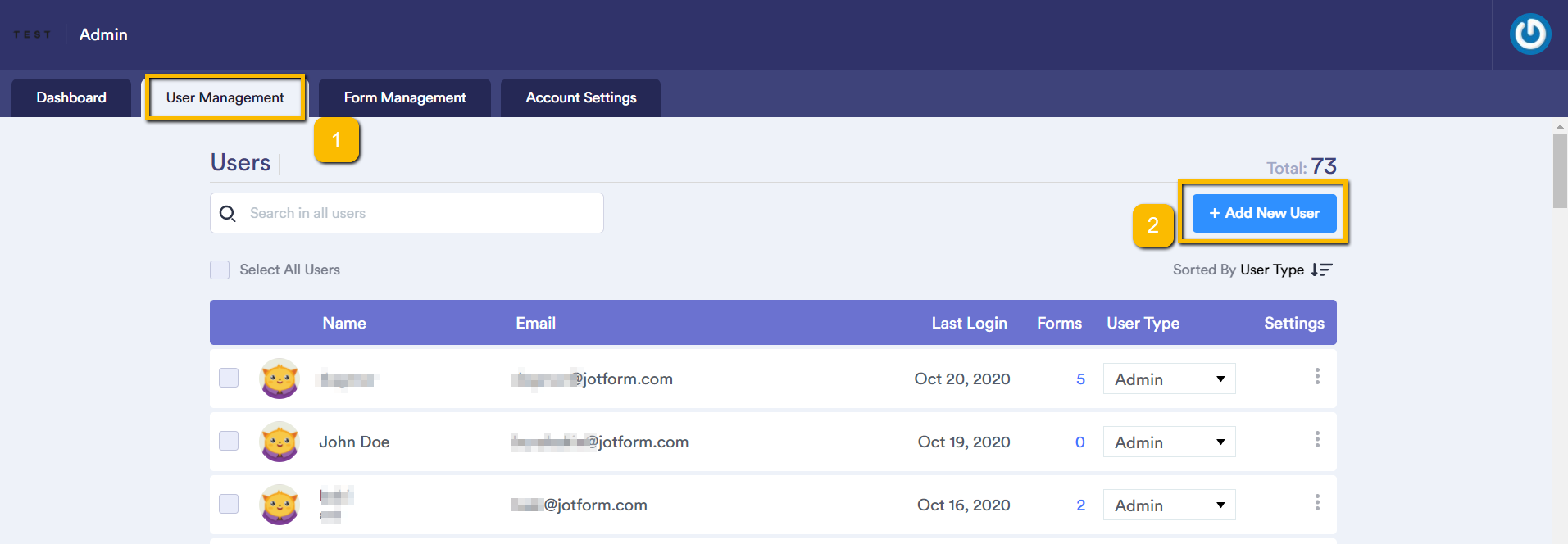
Task: Check the Select All Users checkbox
Action: pyautogui.click(x=220, y=270)
